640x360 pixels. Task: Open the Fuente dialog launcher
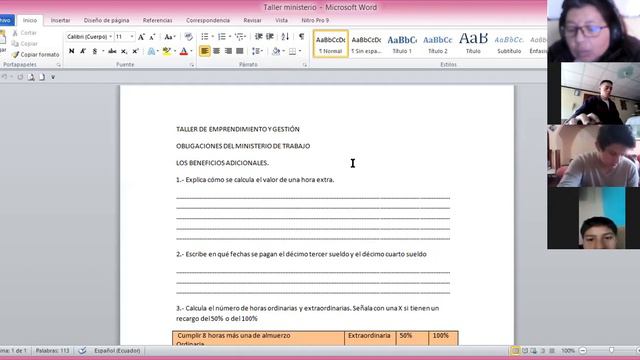(192, 65)
